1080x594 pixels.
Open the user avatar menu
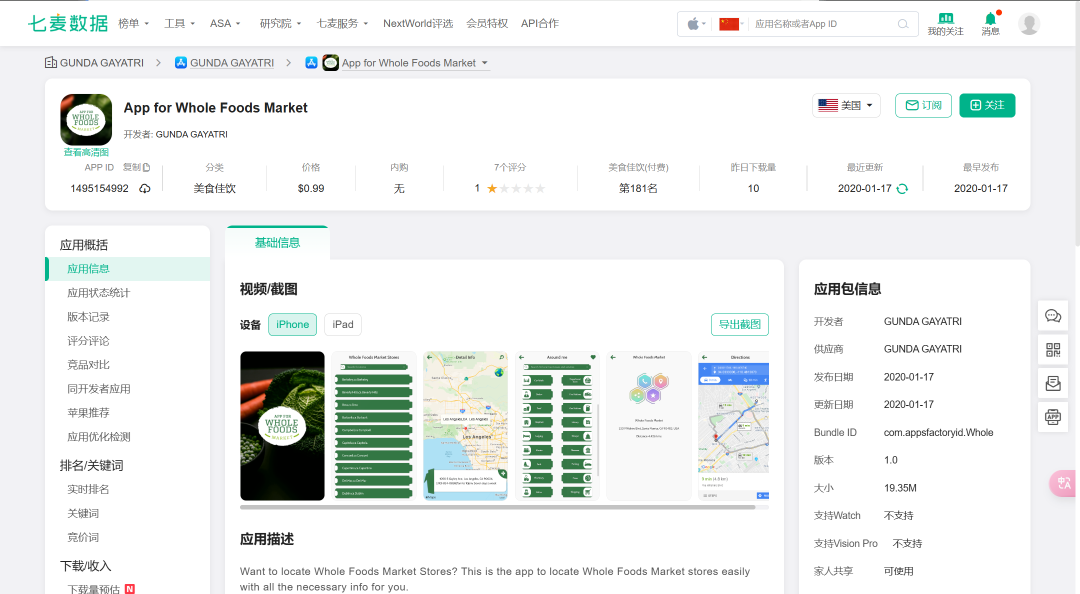(x=1029, y=23)
